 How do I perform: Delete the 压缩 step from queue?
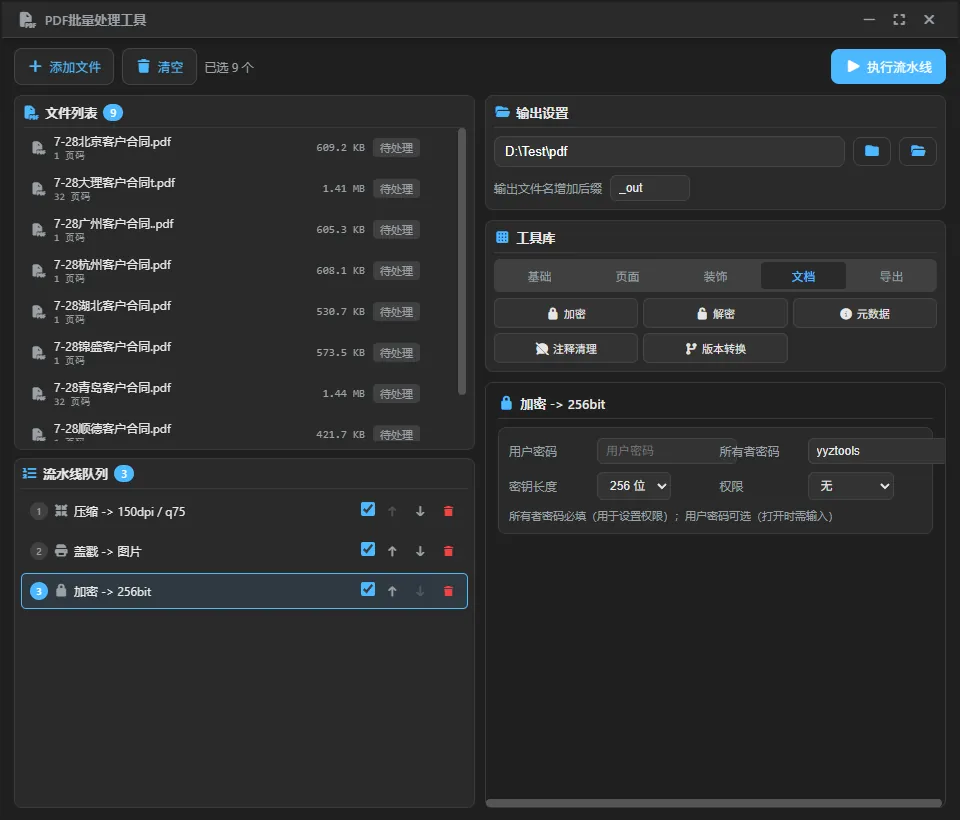pyautogui.click(x=448, y=511)
